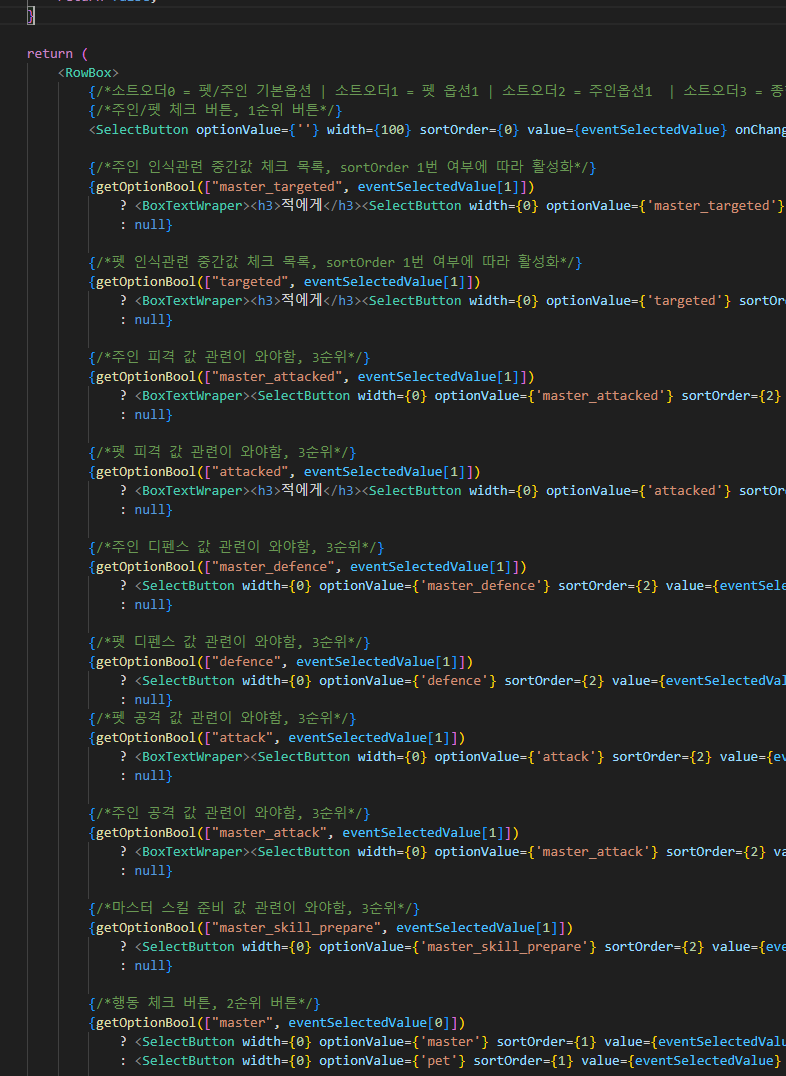The height and width of the screenshot is (1076, 786).
Task: Click the comment '펫 공격 값 관련이 와야함'
Action: tap(222, 718)
